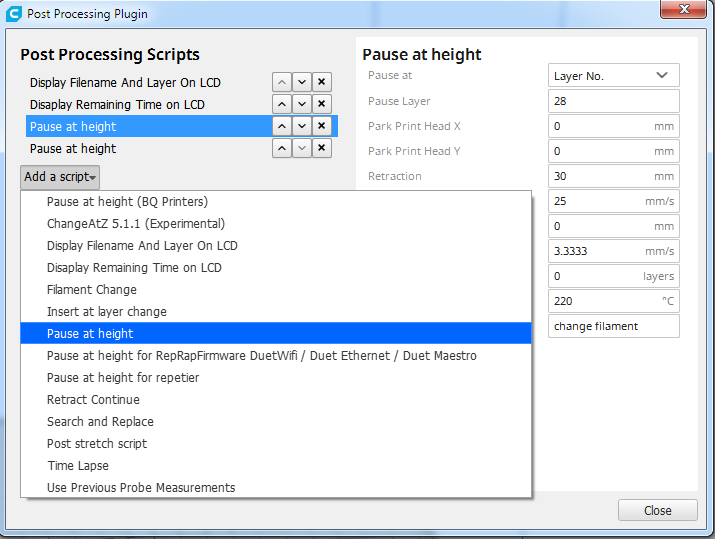Select unhighlighted Pause at height list entry
The height and width of the screenshot is (539, 715).
point(73,149)
